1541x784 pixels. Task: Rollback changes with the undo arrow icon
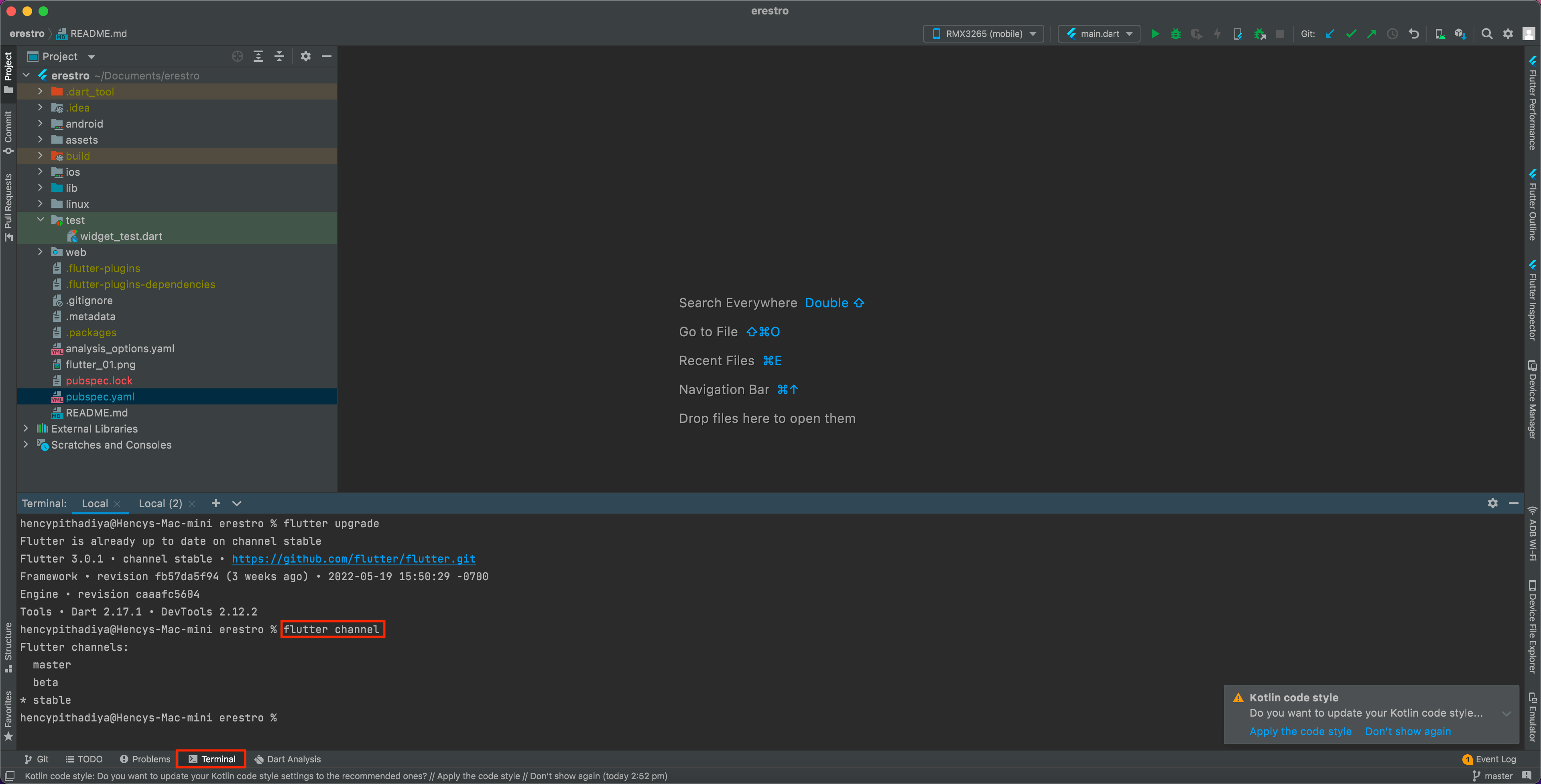tap(1413, 33)
